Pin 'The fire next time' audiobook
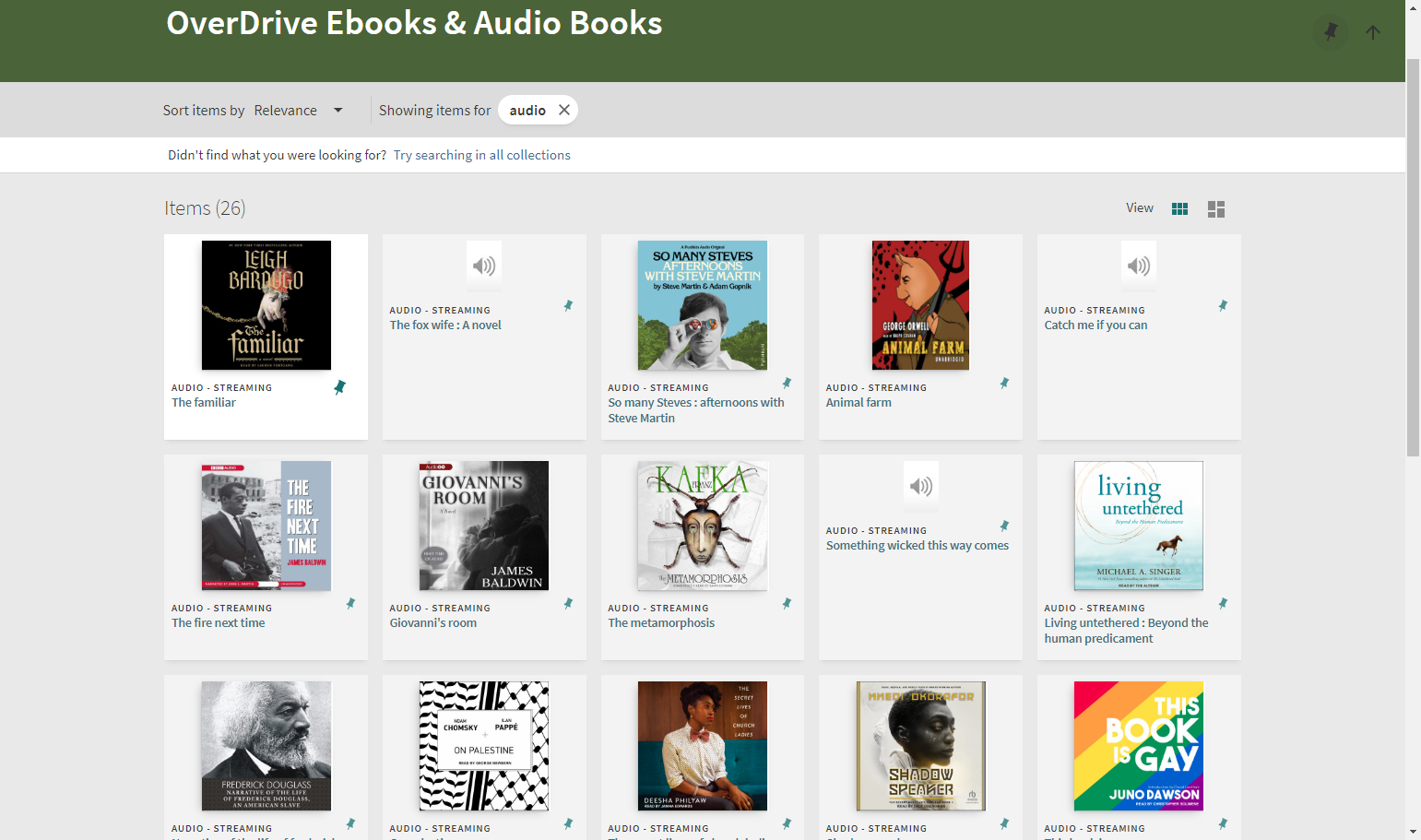The height and width of the screenshot is (840, 1421). tap(350, 604)
